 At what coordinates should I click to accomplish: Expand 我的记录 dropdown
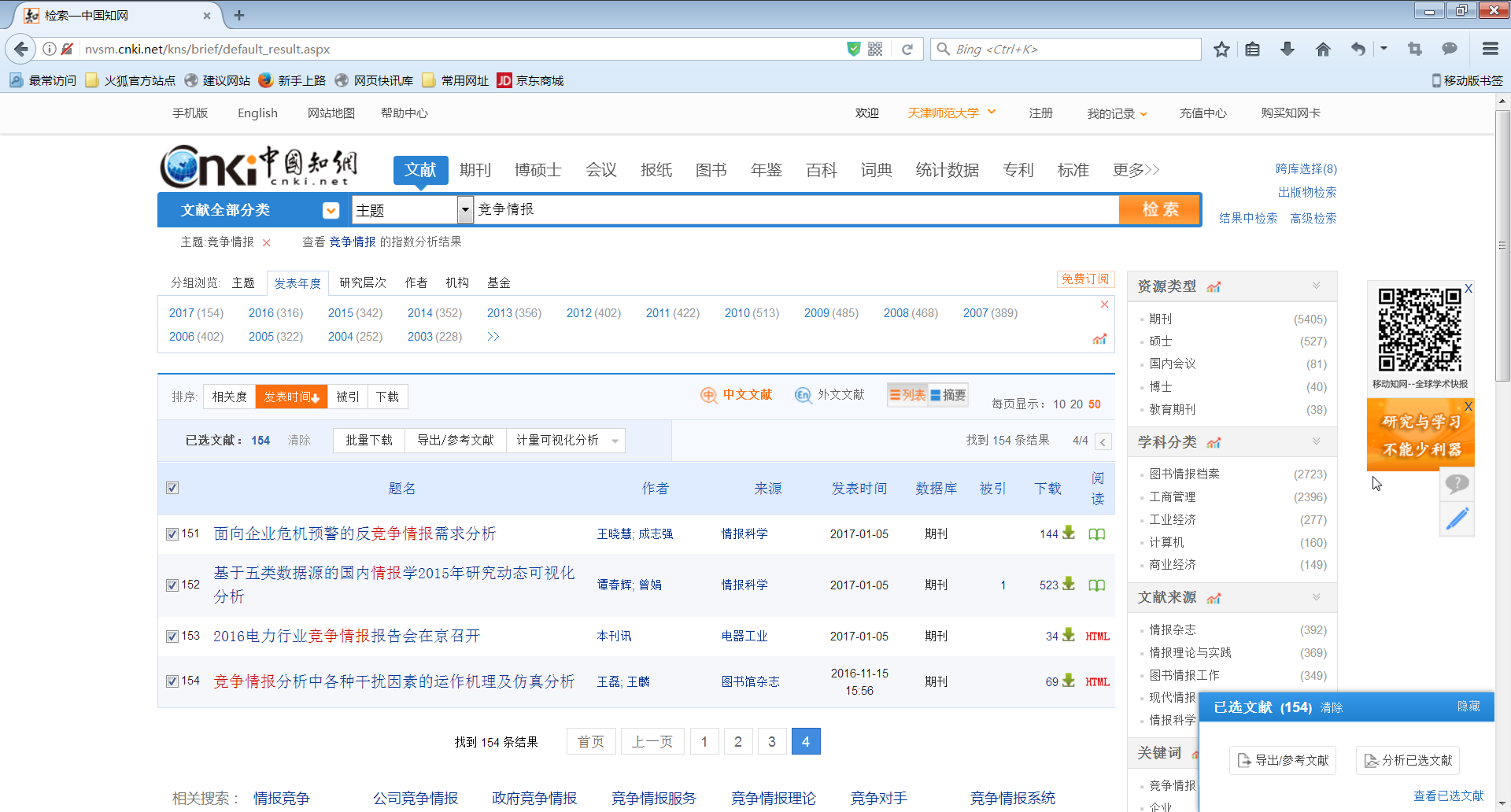tap(1143, 114)
